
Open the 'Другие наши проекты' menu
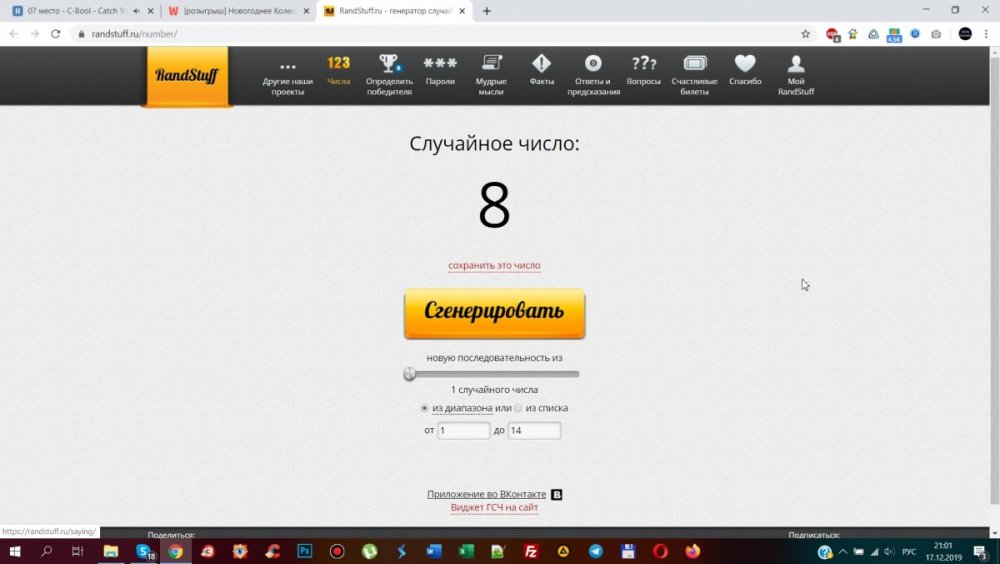pyautogui.click(x=288, y=76)
